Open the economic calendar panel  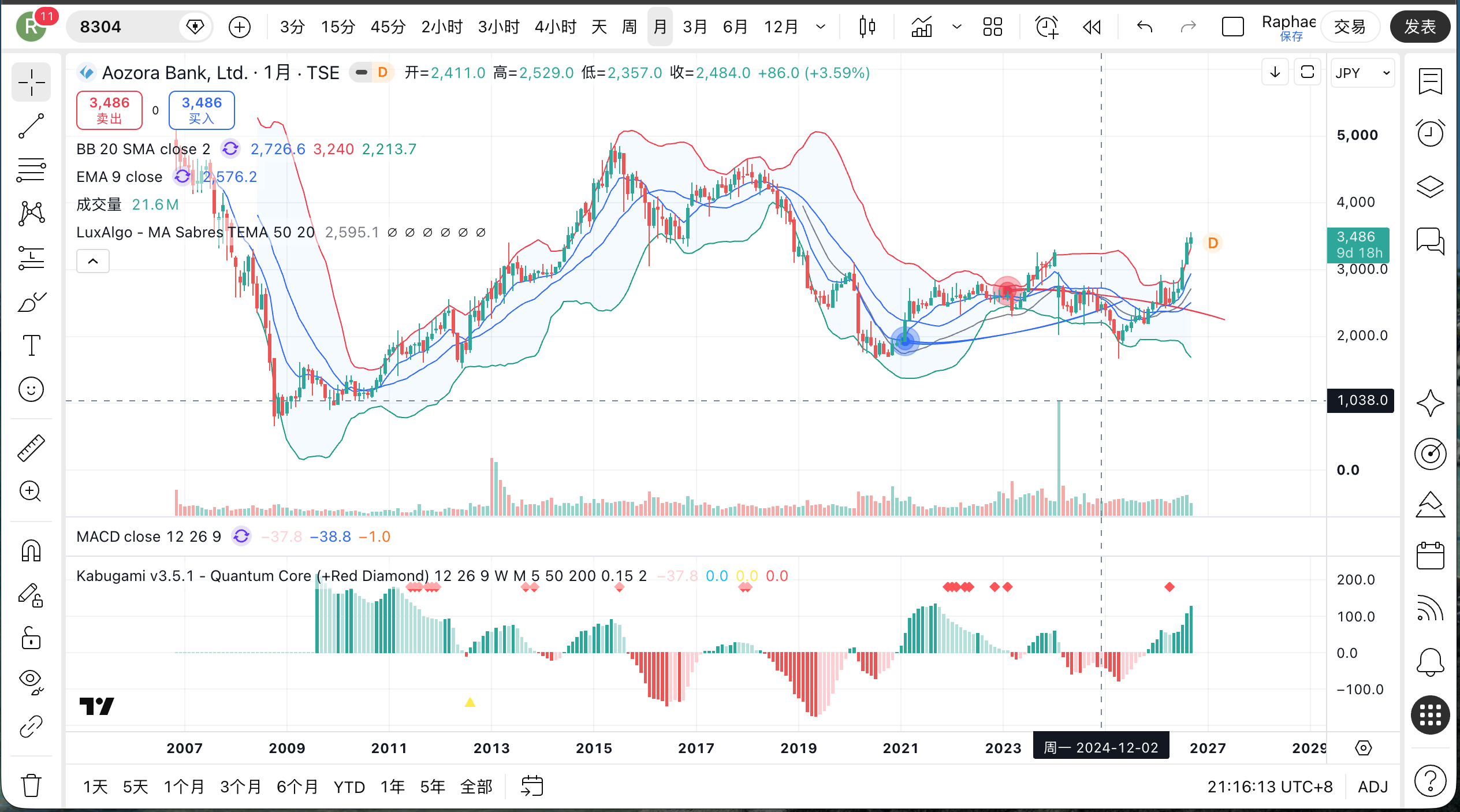click(1430, 556)
